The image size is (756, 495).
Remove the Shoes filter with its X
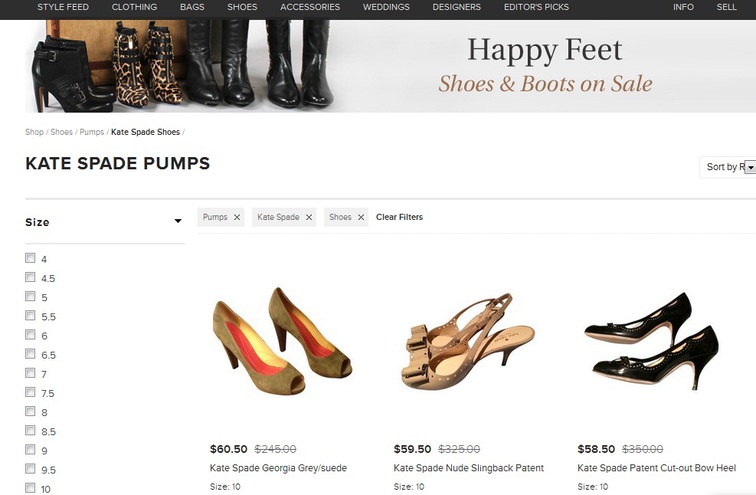click(x=361, y=217)
